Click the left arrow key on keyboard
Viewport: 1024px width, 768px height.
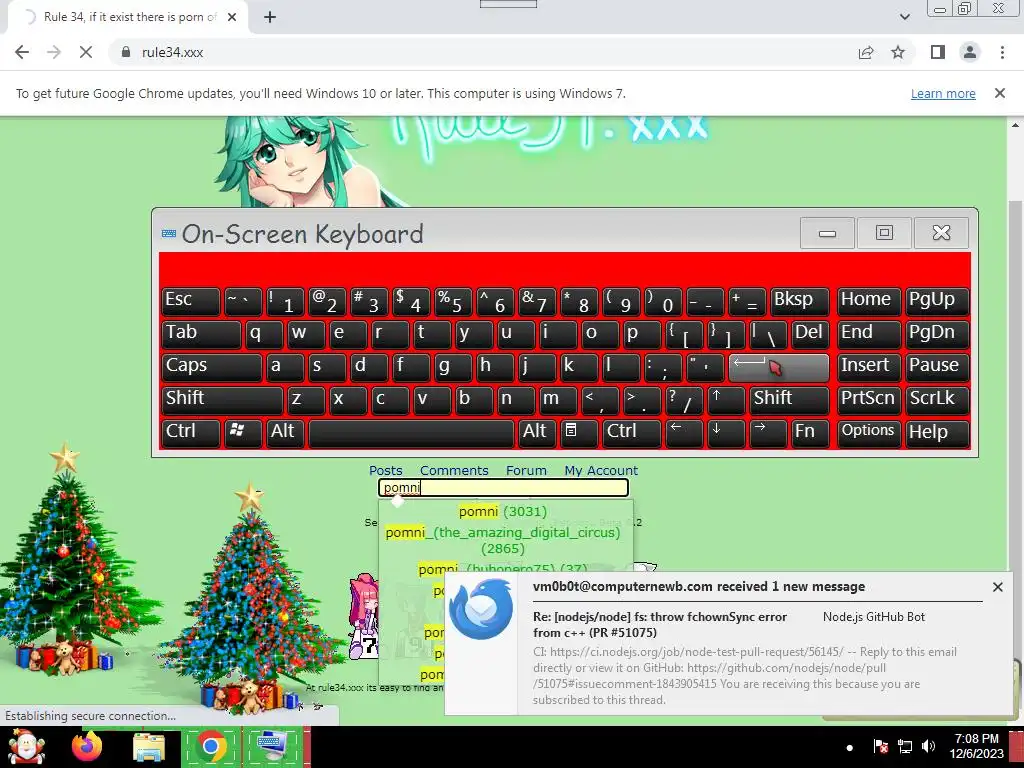point(684,432)
